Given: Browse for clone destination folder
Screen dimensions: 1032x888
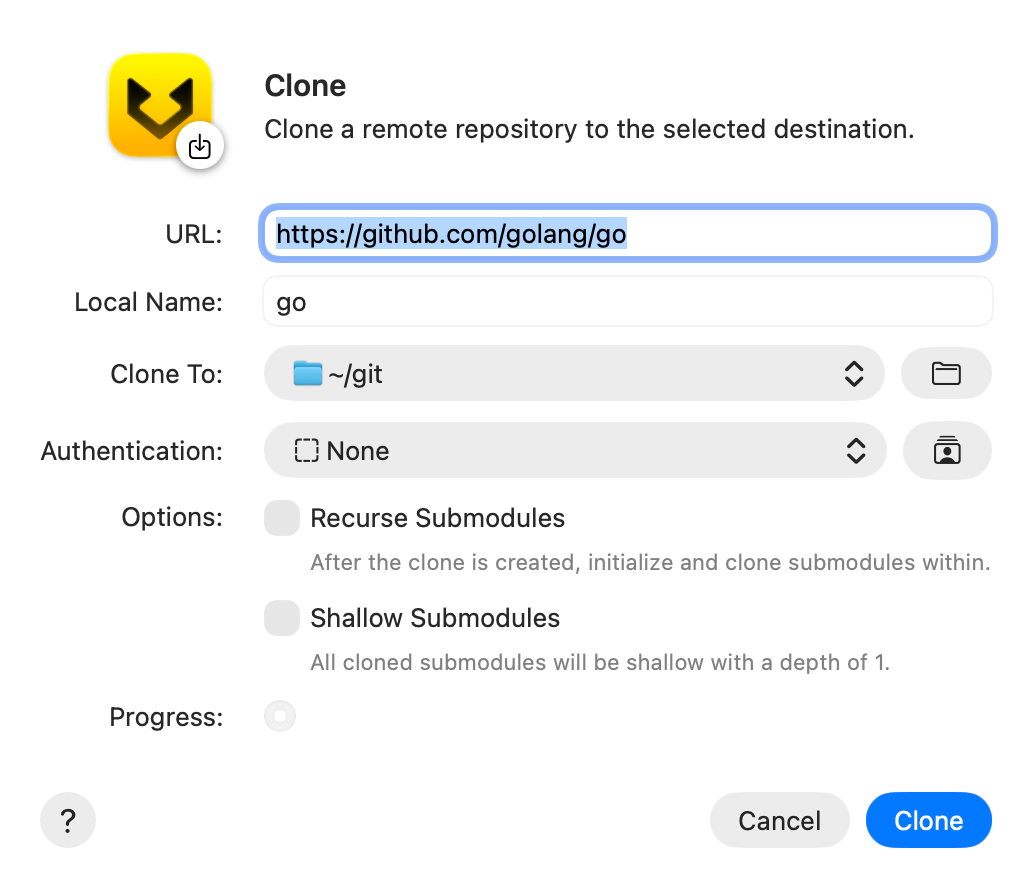Looking at the screenshot, I should tap(946, 373).
